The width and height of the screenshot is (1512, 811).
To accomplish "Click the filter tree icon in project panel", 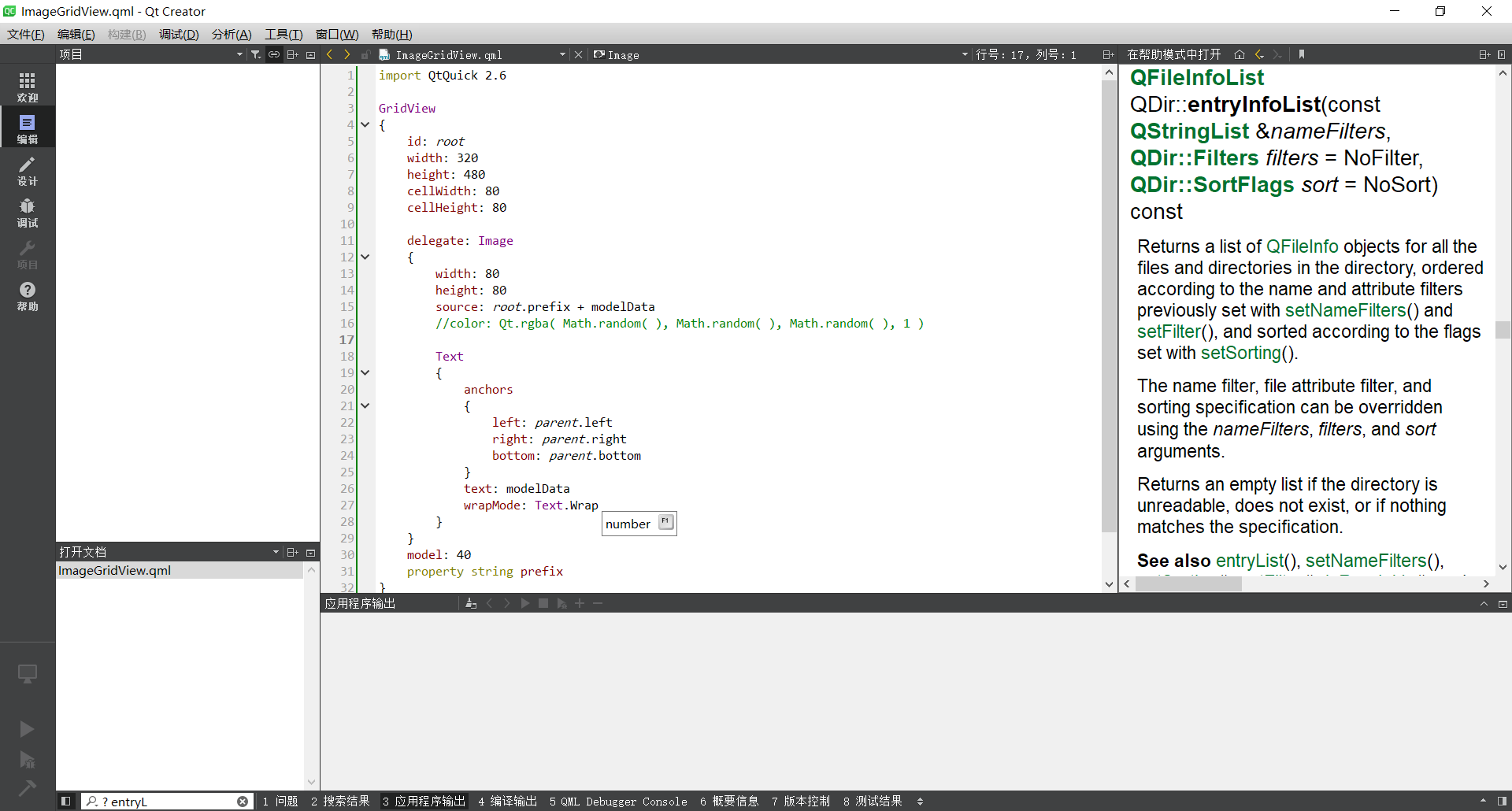I will [x=256, y=54].
